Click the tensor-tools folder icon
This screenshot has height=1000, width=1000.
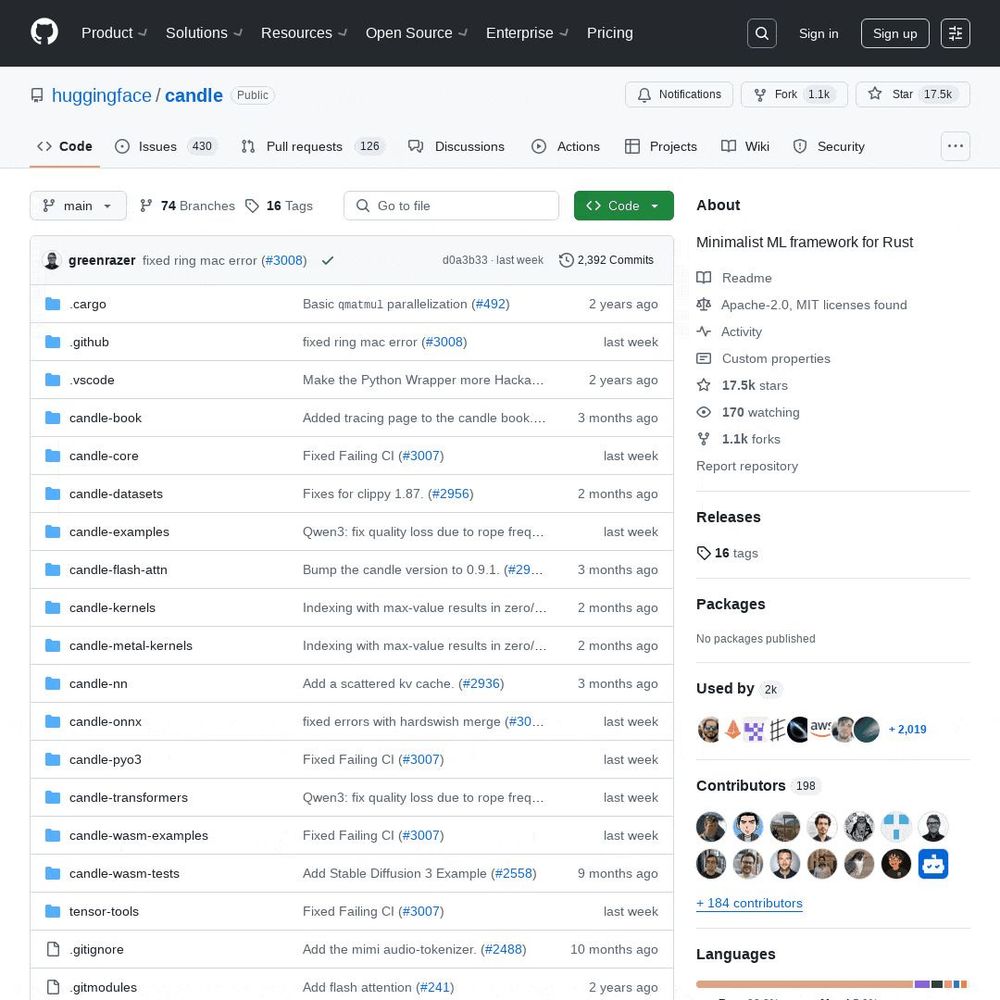53,911
